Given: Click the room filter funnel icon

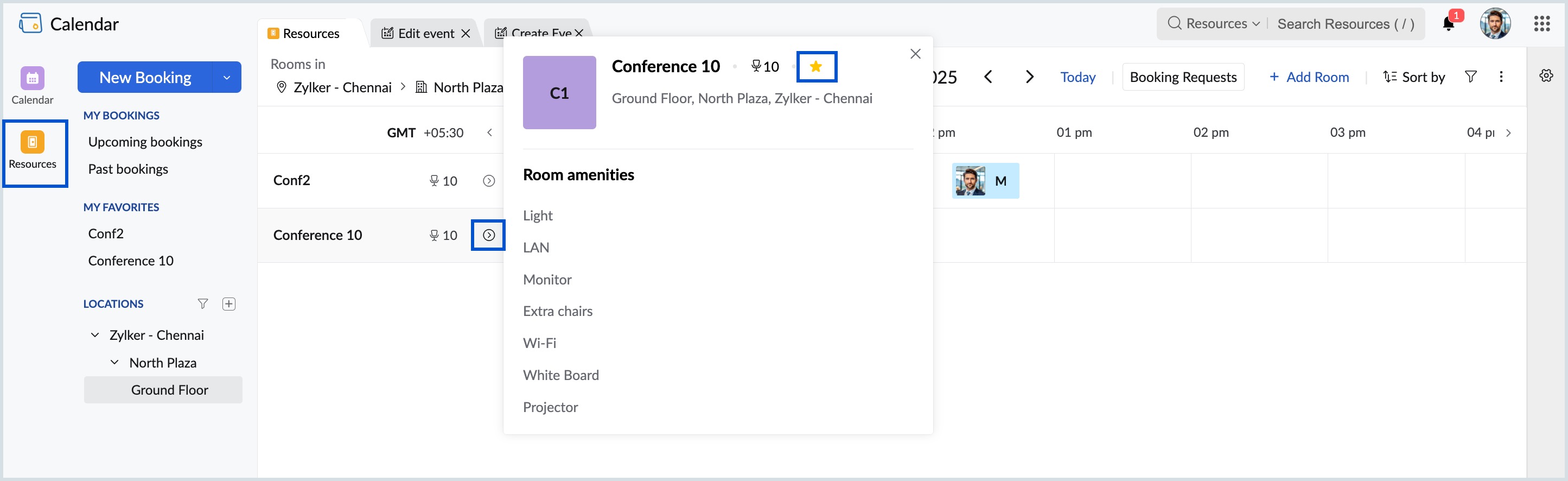Looking at the screenshot, I should pyautogui.click(x=1470, y=77).
